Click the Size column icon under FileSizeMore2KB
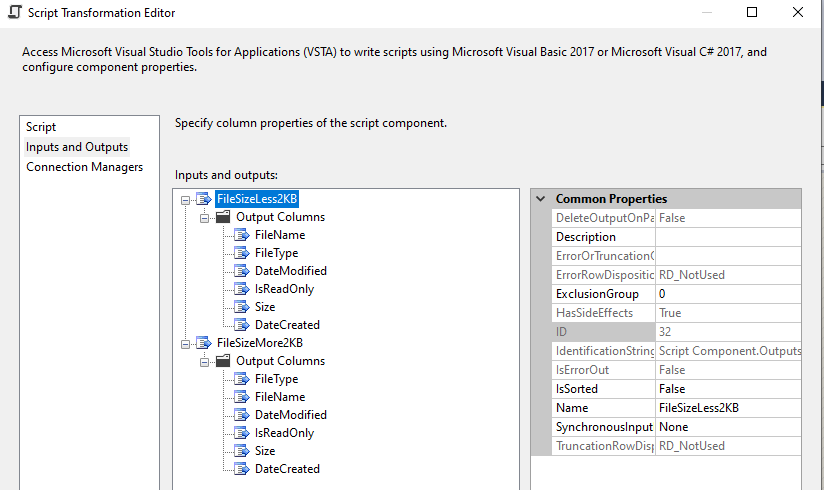 coord(241,451)
